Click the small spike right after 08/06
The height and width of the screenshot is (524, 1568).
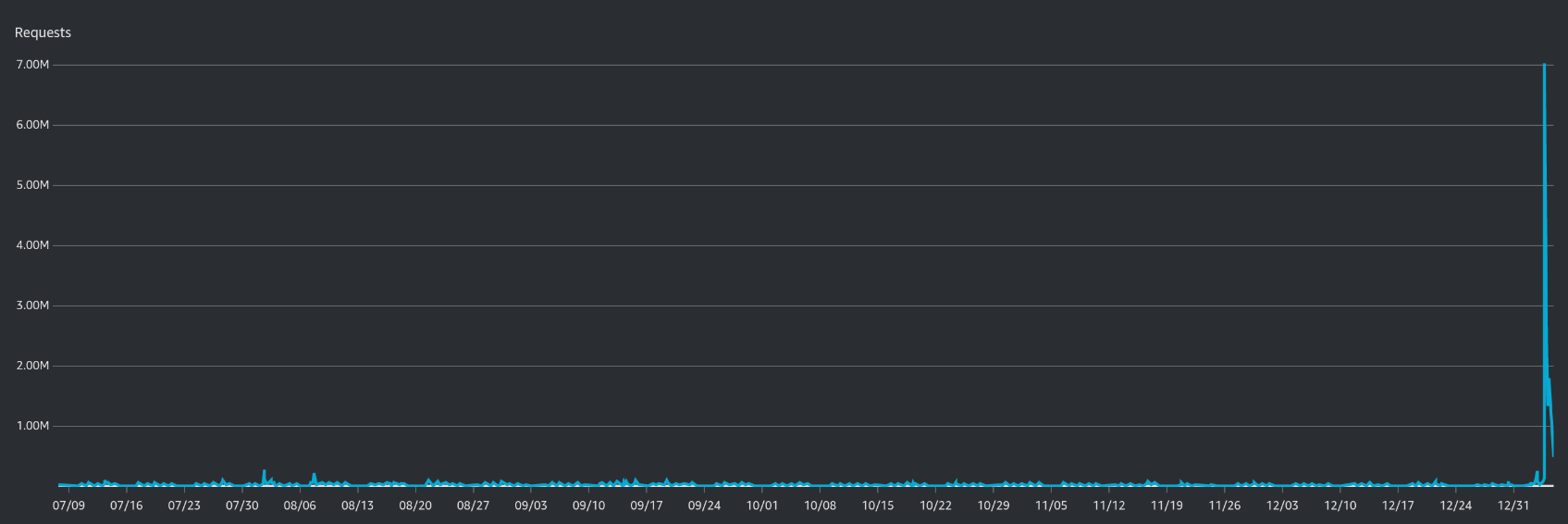click(314, 475)
